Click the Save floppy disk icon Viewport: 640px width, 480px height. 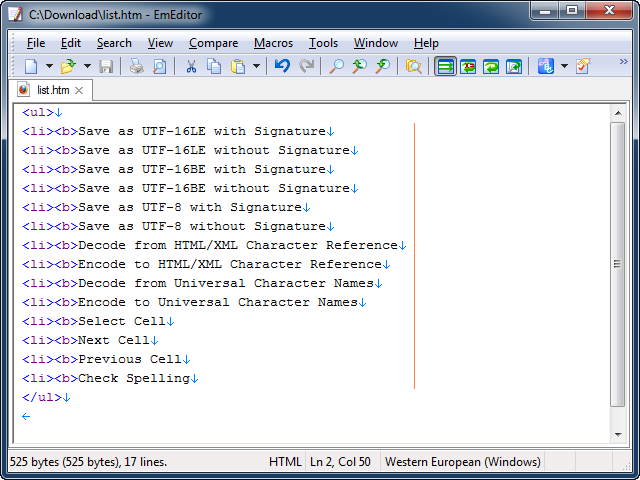[x=106, y=66]
